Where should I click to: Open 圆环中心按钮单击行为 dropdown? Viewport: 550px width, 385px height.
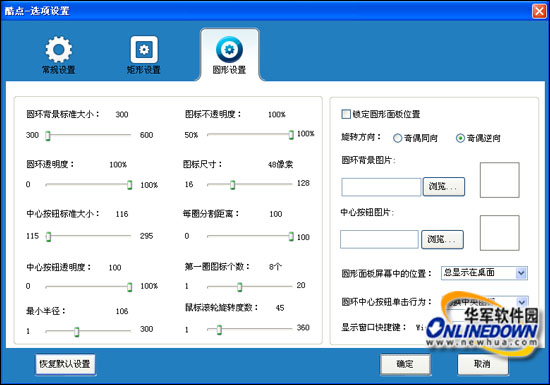click(x=522, y=302)
